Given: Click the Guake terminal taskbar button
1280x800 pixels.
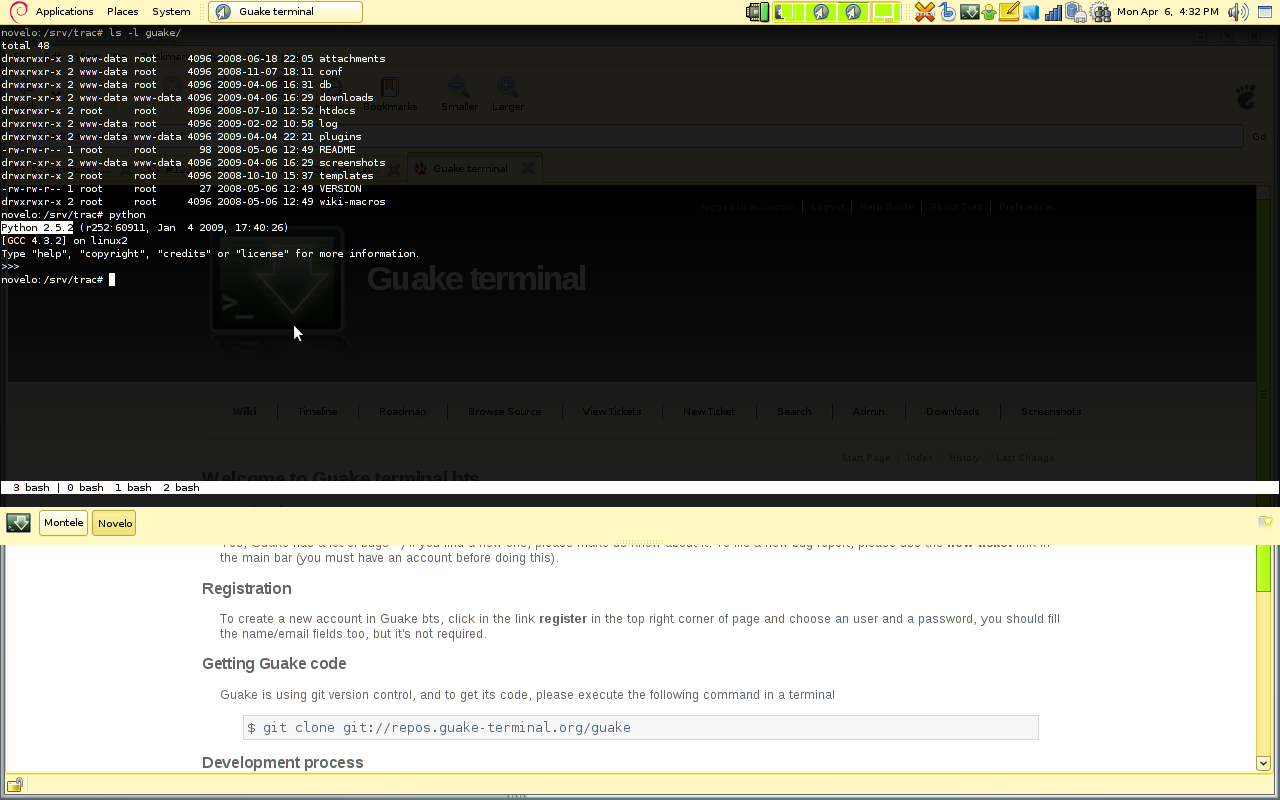Looking at the screenshot, I should pyautogui.click(x=285, y=12).
